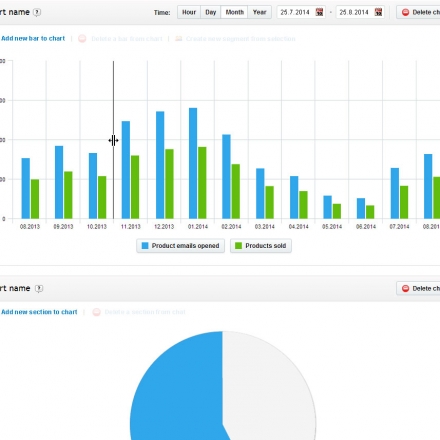Switch time range to Year

(x=259, y=12)
